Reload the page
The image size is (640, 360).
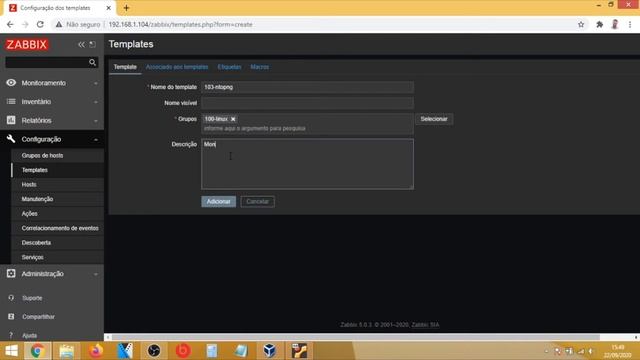(40, 24)
